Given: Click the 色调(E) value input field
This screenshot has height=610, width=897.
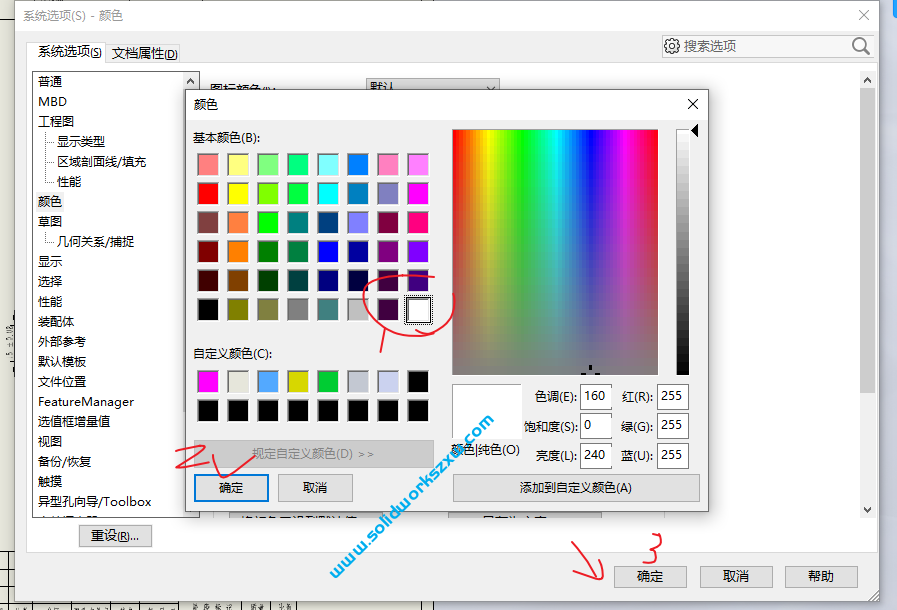Looking at the screenshot, I should coord(595,397).
